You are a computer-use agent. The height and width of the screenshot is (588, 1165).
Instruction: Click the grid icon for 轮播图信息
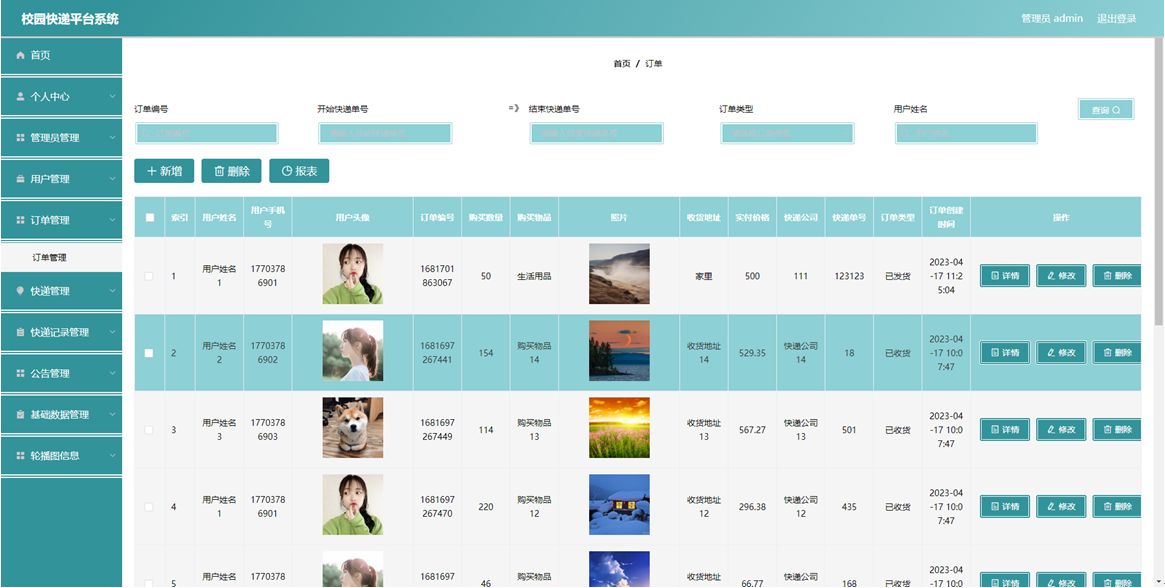coord(20,456)
